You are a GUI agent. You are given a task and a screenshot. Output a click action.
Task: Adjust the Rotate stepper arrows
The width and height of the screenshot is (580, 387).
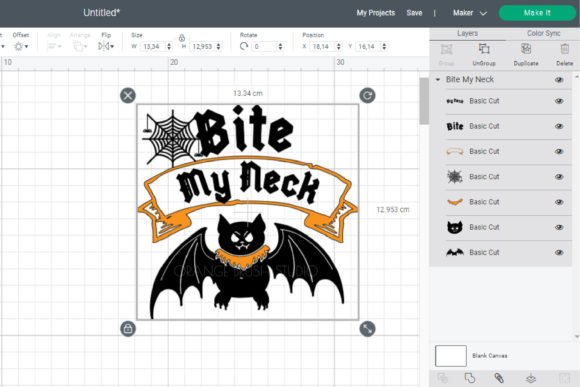click(280, 47)
